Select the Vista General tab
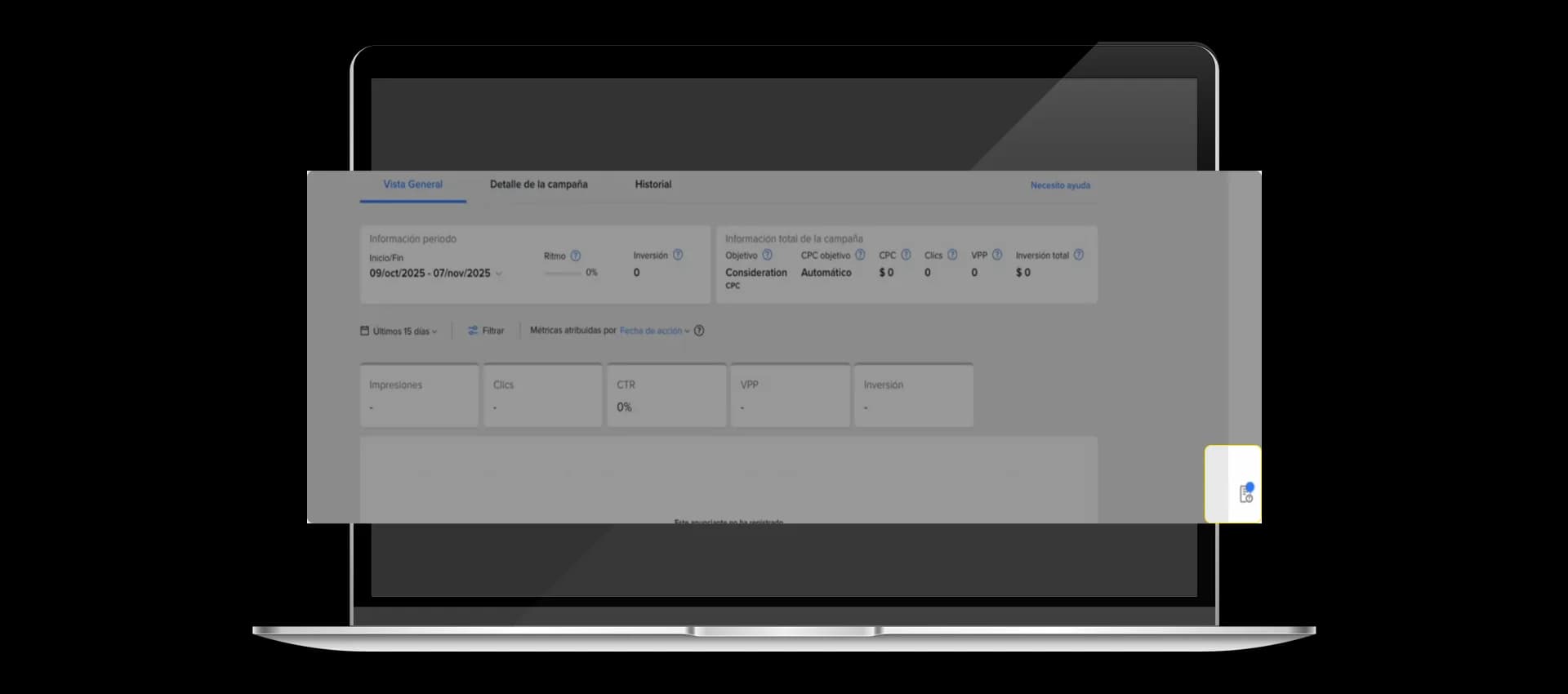 pos(413,185)
